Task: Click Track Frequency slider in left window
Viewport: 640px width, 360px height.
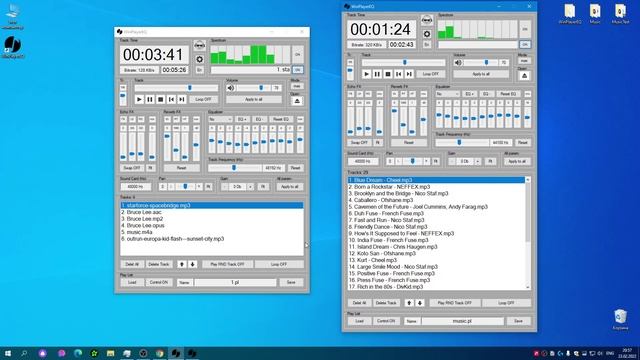Action: click(x=235, y=168)
